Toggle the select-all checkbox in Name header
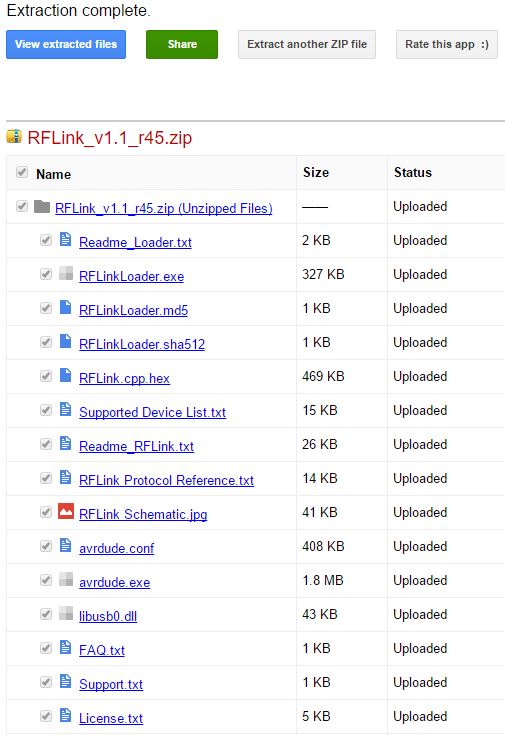505x738 pixels. (x=22, y=172)
